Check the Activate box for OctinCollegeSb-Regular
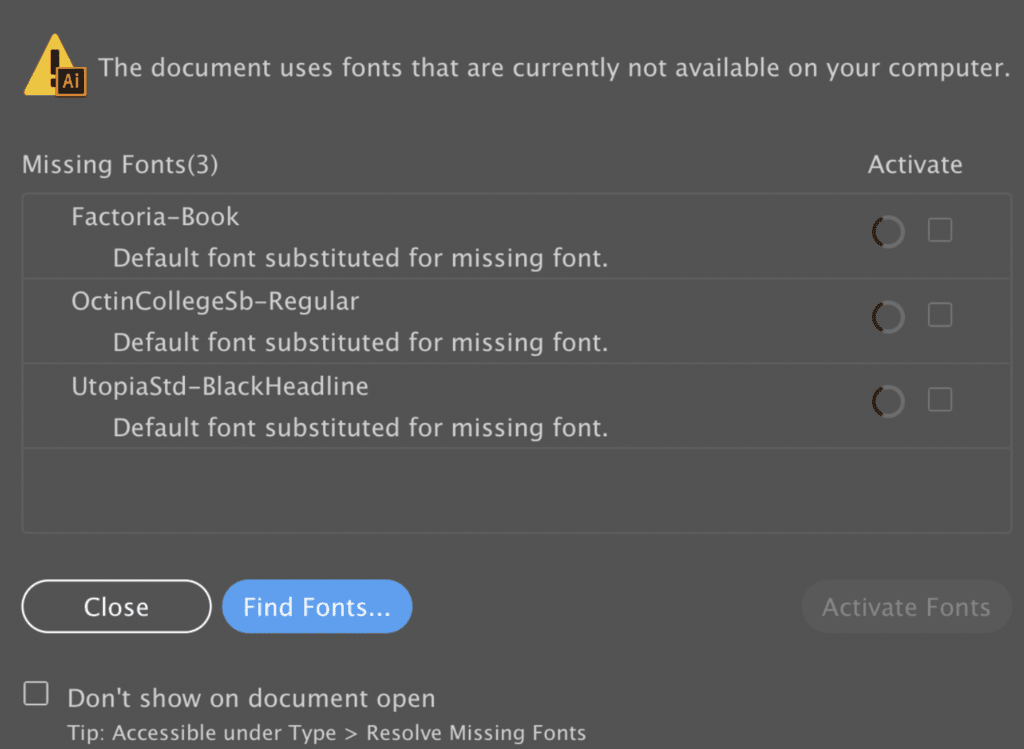Screen dimensions: 1024x749 pyautogui.click(x=939, y=315)
